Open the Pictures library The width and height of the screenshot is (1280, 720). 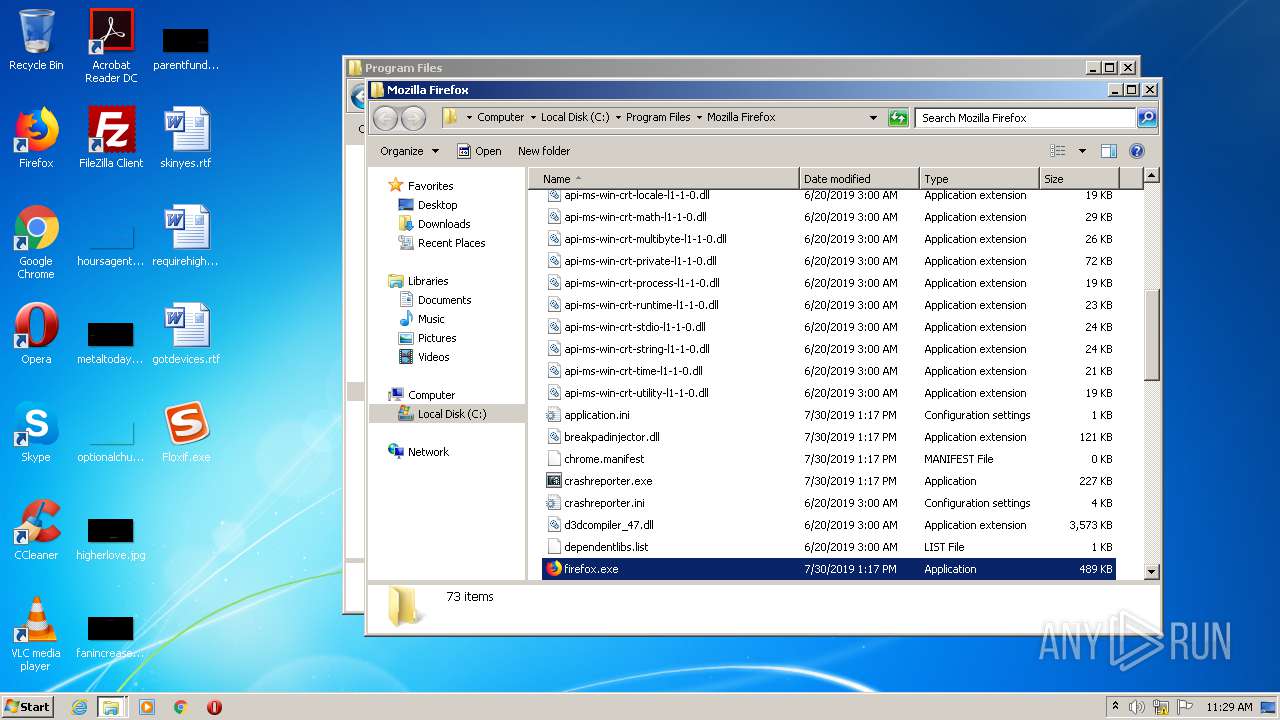tap(436, 338)
